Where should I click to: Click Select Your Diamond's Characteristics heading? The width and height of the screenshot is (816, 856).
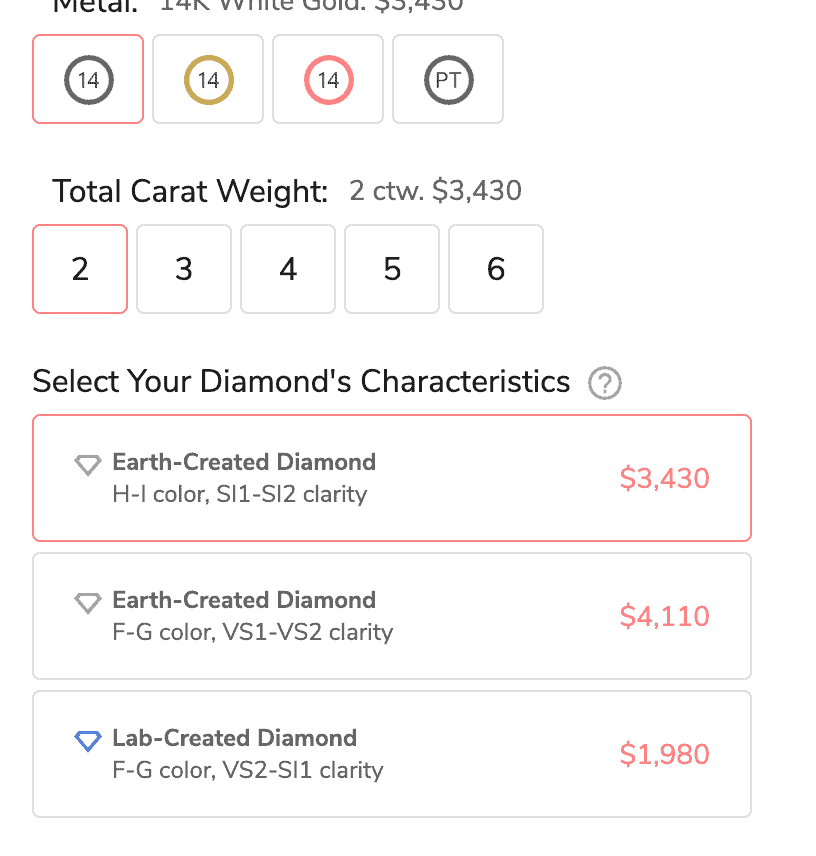click(x=301, y=382)
